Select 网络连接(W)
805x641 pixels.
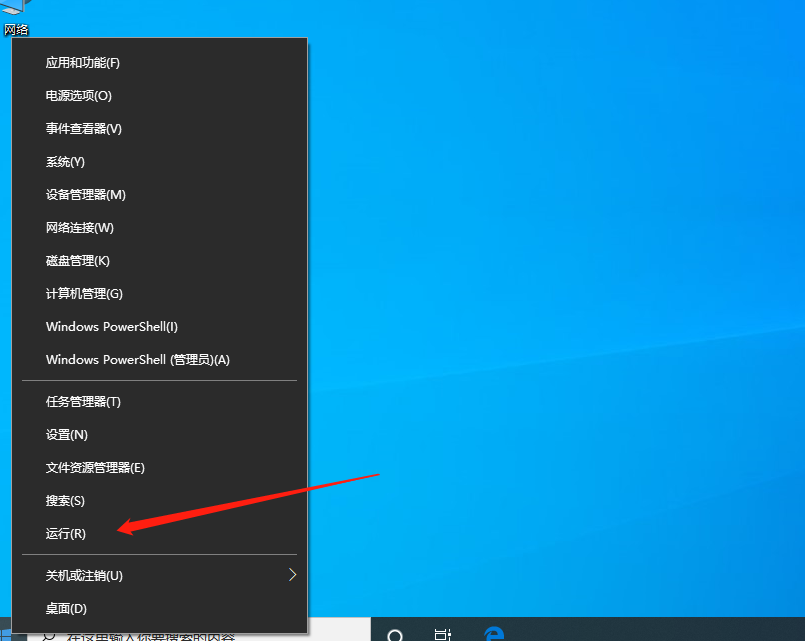80,228
